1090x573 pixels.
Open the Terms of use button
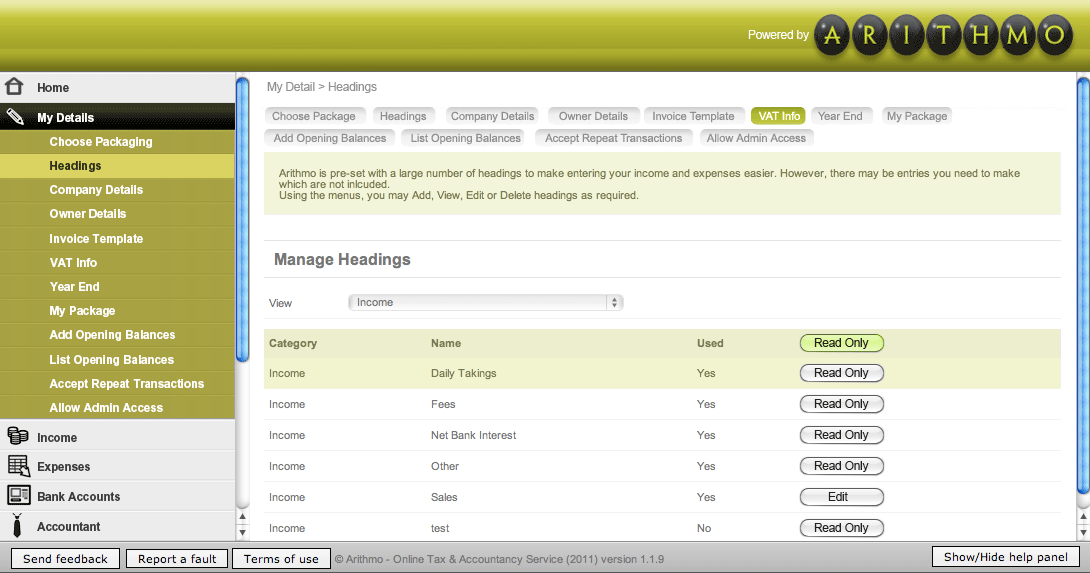281,558
